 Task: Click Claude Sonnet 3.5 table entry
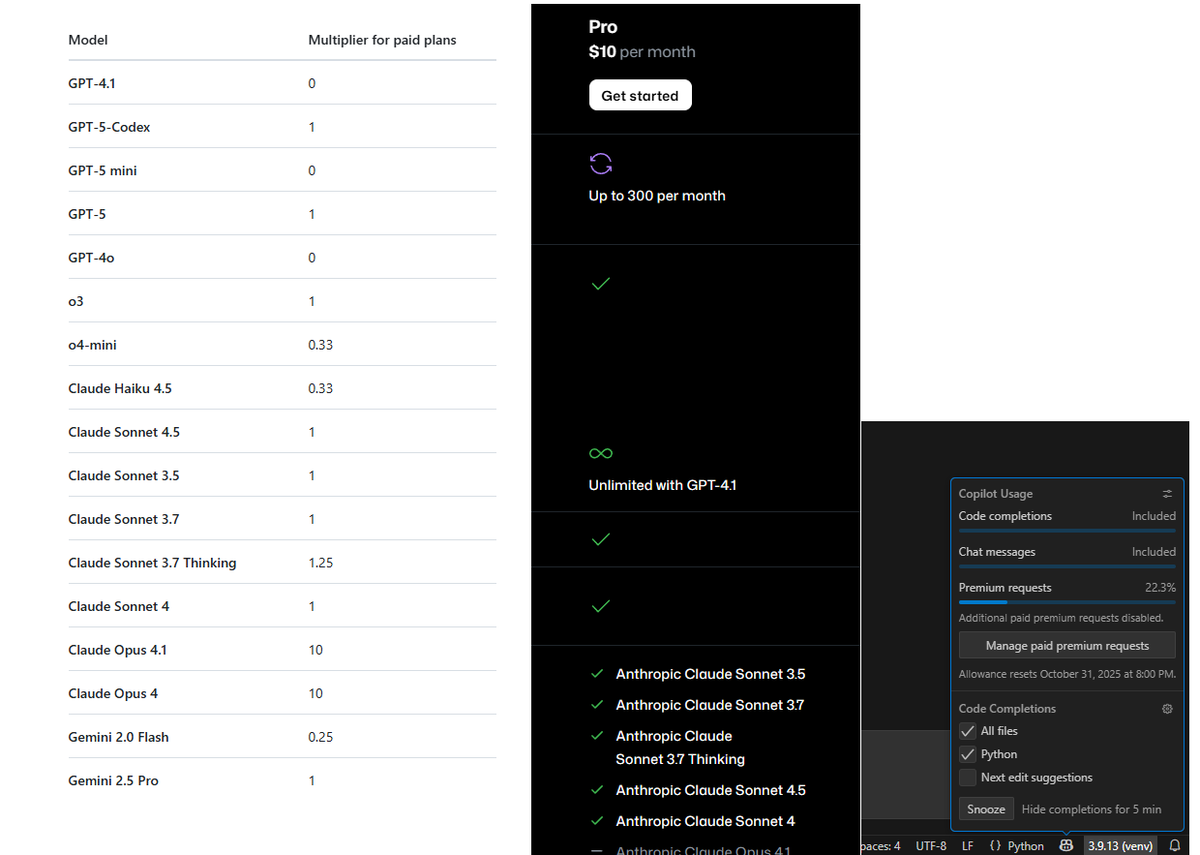pos(124,475)
